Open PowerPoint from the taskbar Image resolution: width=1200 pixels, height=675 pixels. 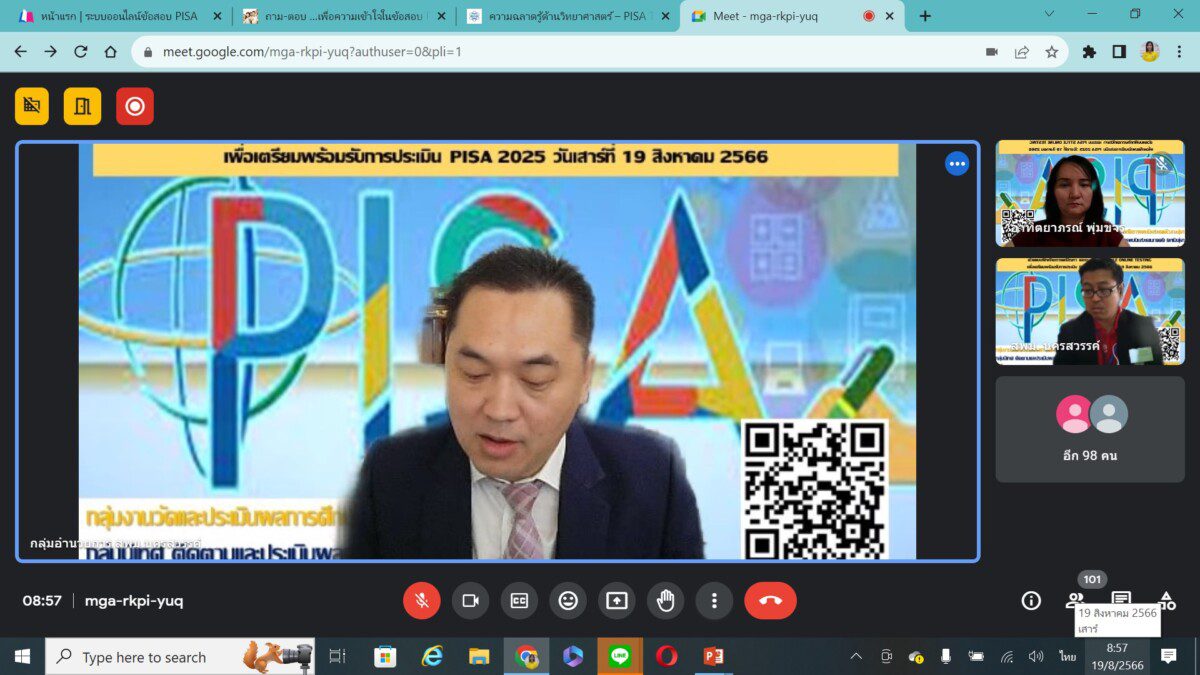point(714,657)
